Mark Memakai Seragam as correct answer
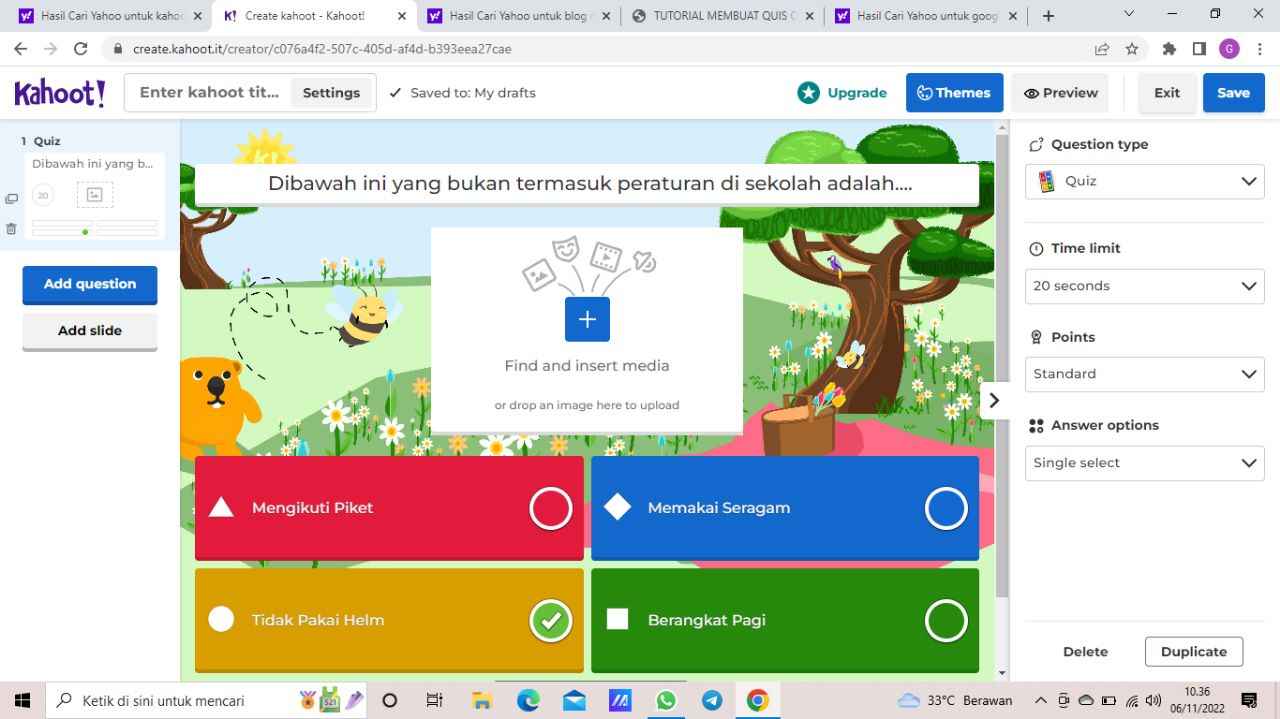Viewport: 1280px width, 719px height. click(x=946, y=508)
